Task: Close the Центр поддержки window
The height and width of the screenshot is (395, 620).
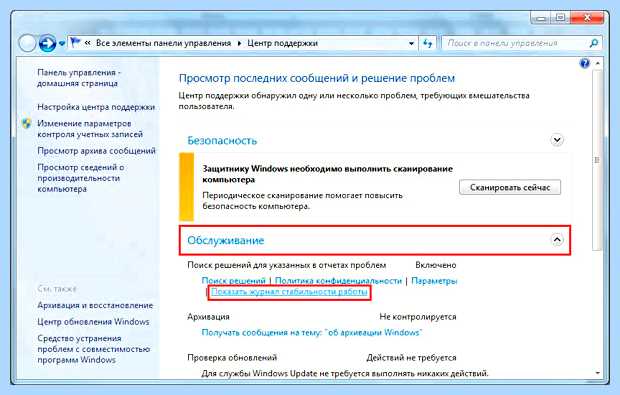Action: pos(587,18)
